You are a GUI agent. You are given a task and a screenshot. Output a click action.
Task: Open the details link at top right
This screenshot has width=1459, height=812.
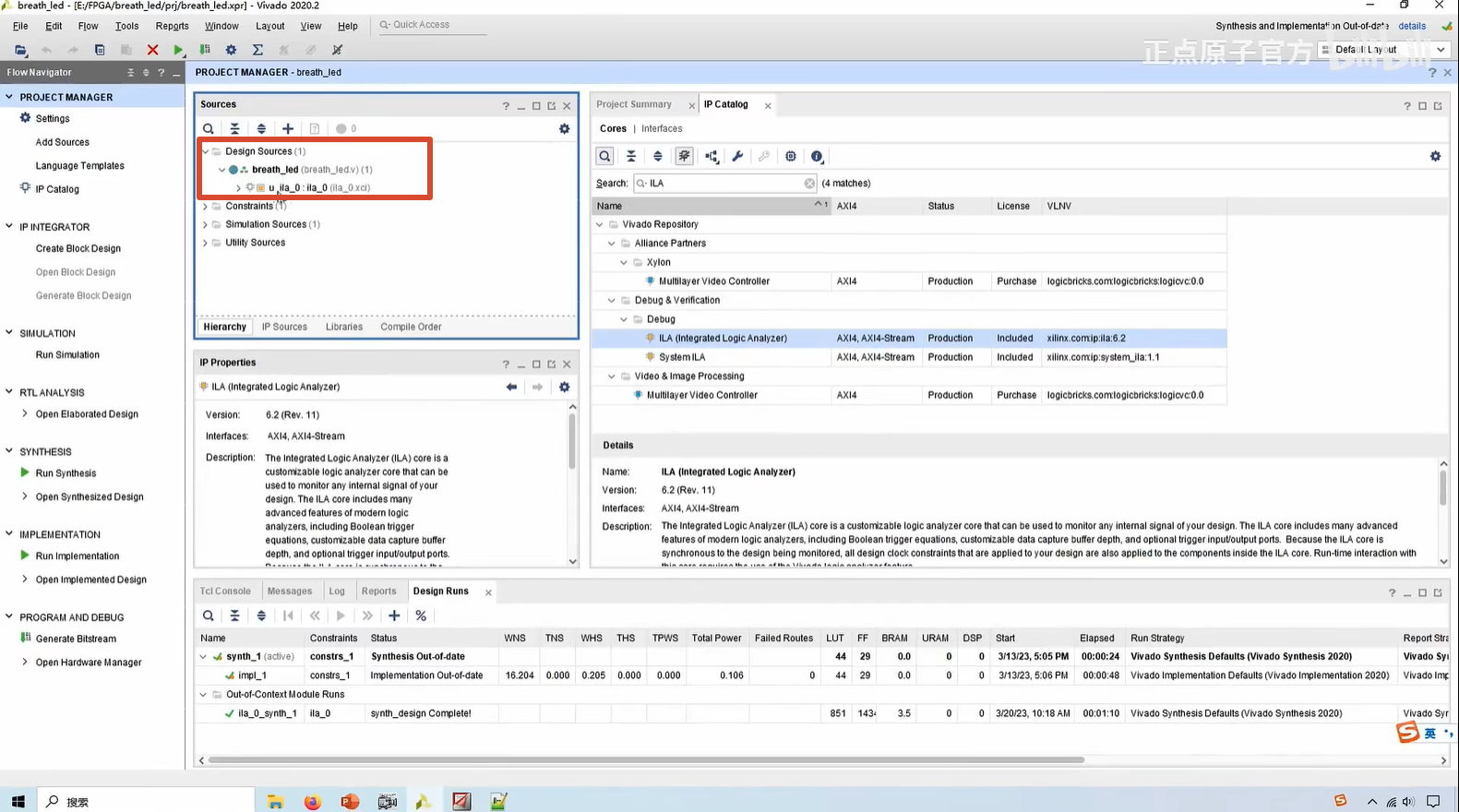1412,26
